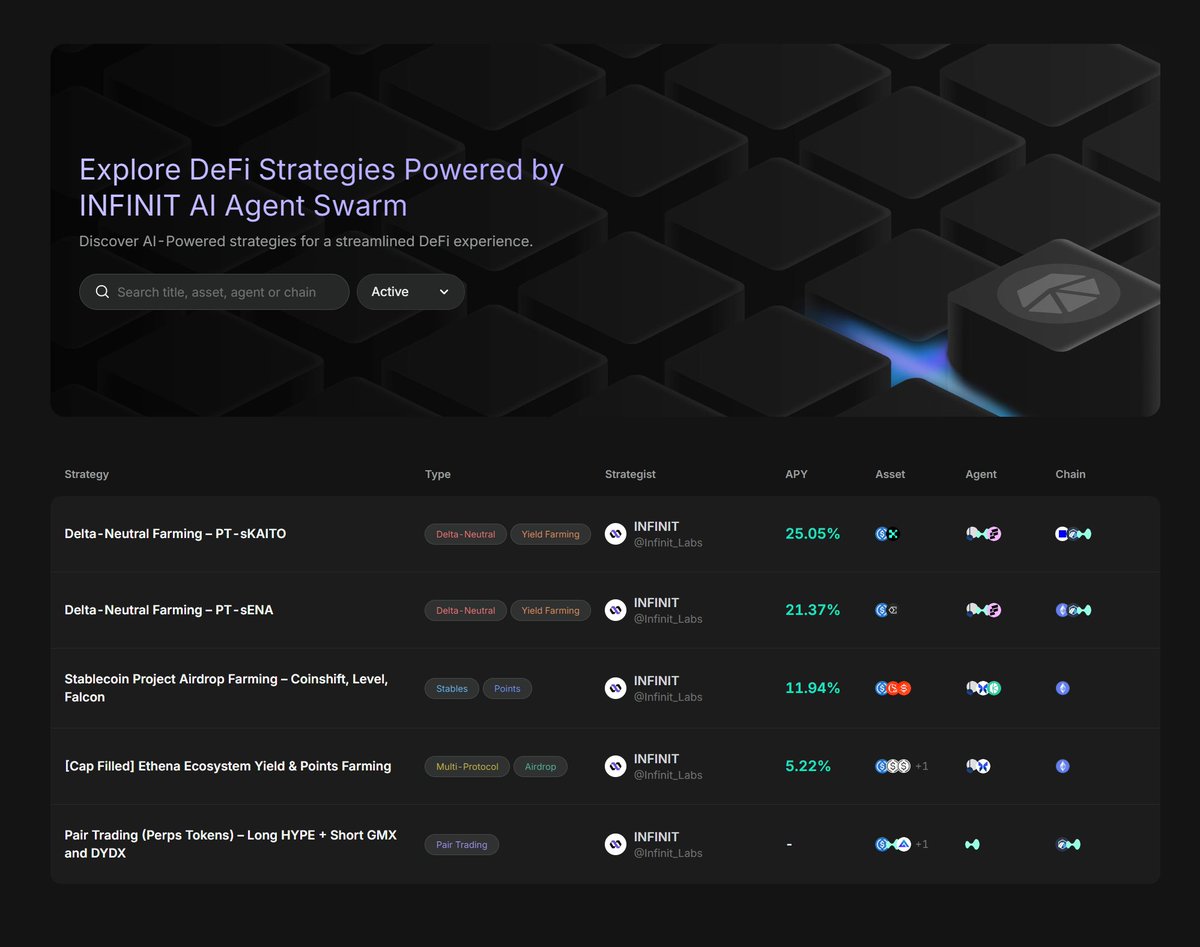The image size is (1200, 947).
Task: Click Ethereum chain icon in Ethena Ecosystem row
Action: click(1063, 766)
